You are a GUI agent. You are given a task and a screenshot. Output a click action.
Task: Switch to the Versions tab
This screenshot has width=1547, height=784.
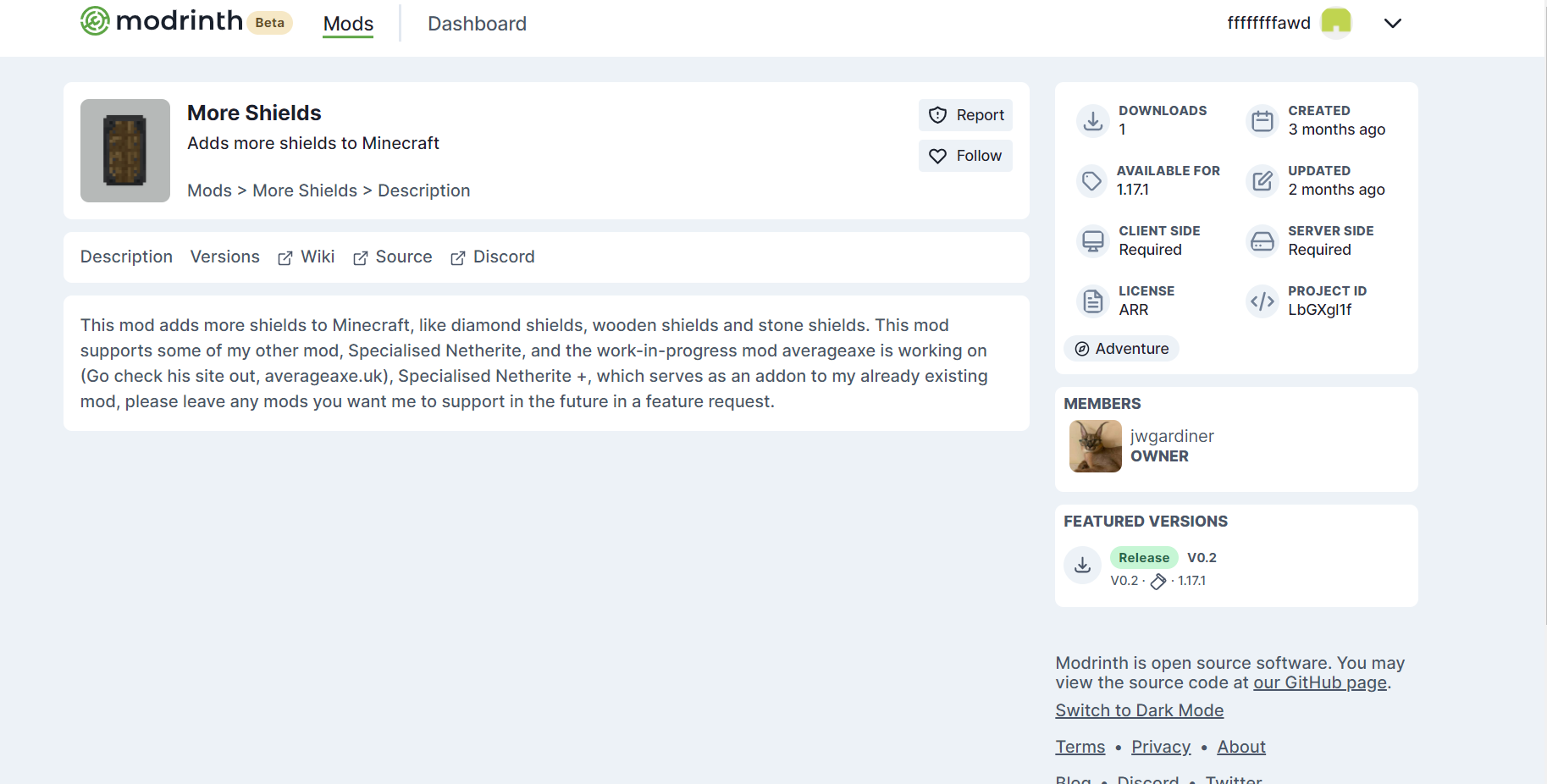click(x=224, y=257)
